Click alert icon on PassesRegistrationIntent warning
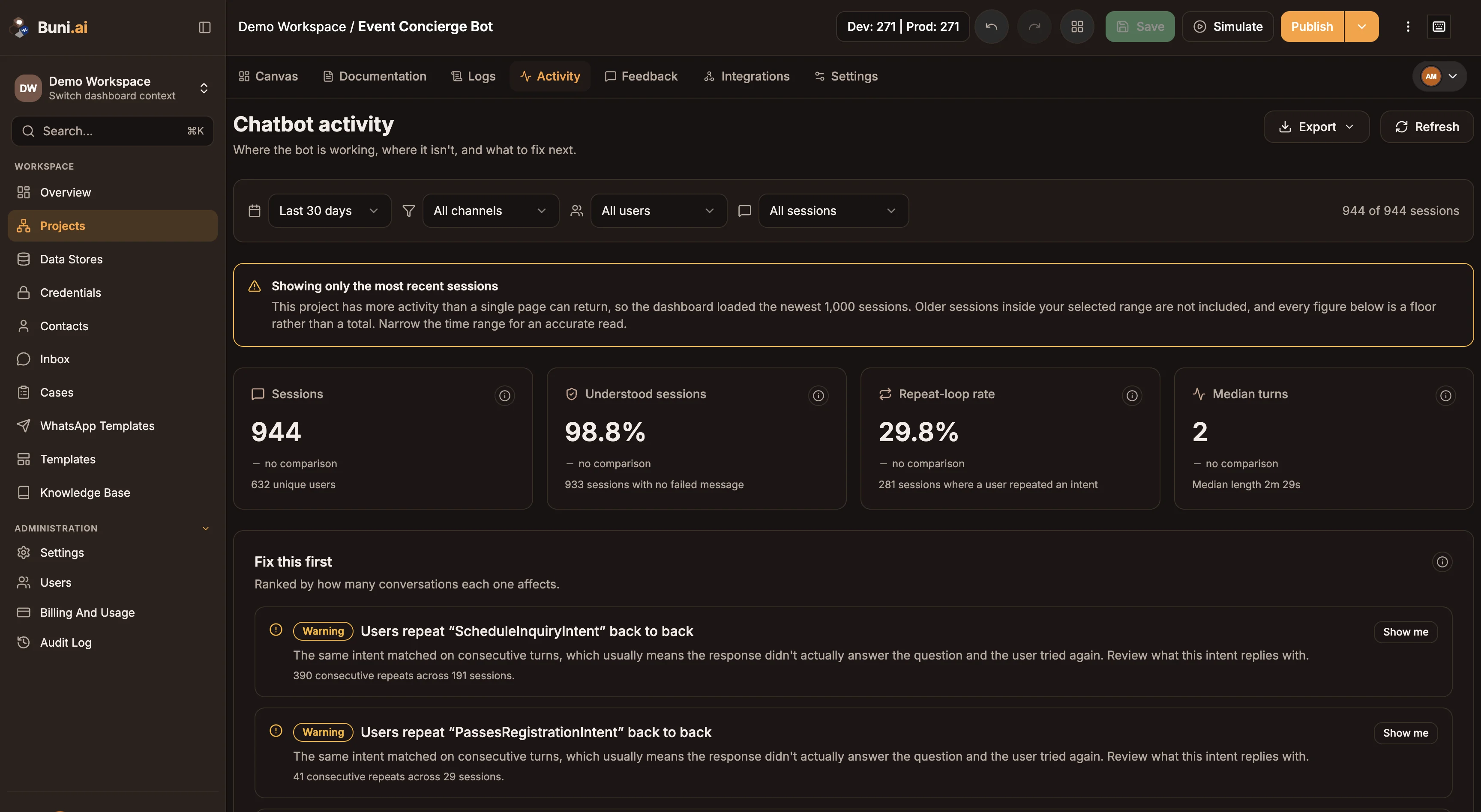This screenshot has height=812, width=1481. pos(276,731)
